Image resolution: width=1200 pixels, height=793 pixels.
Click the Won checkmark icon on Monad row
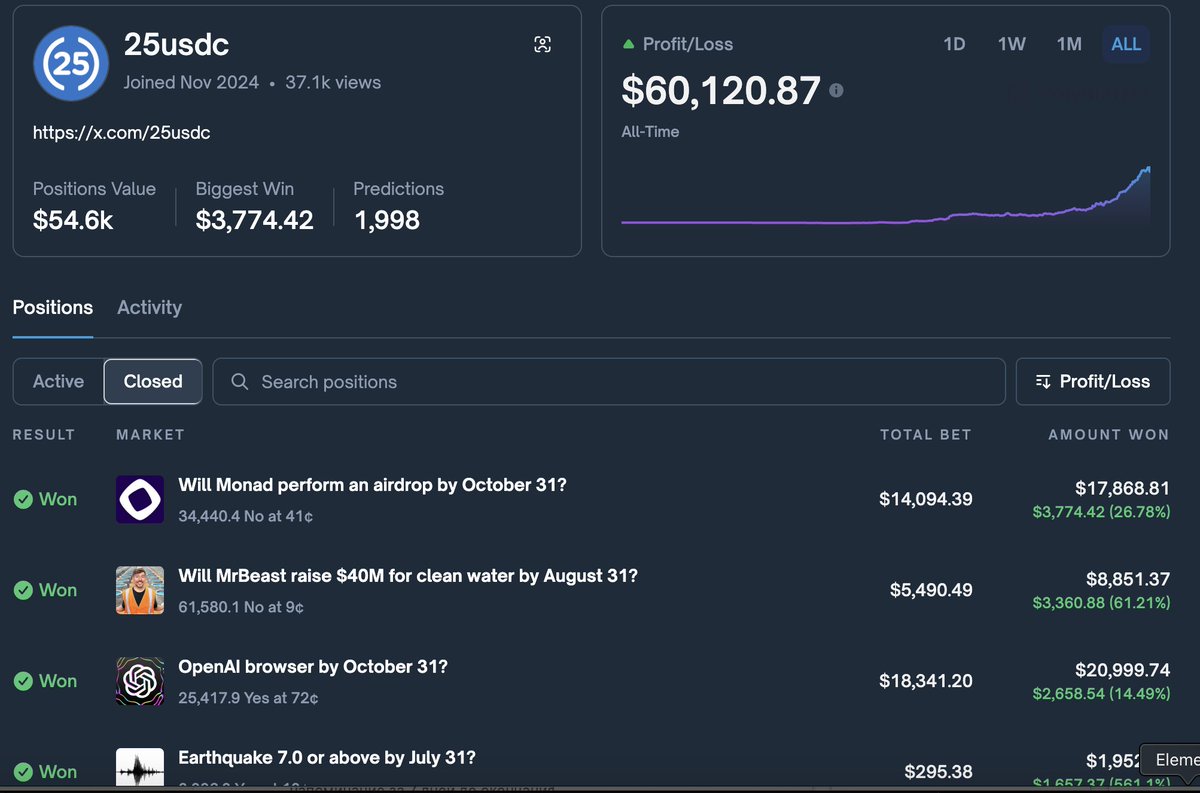tap(23, 499)
